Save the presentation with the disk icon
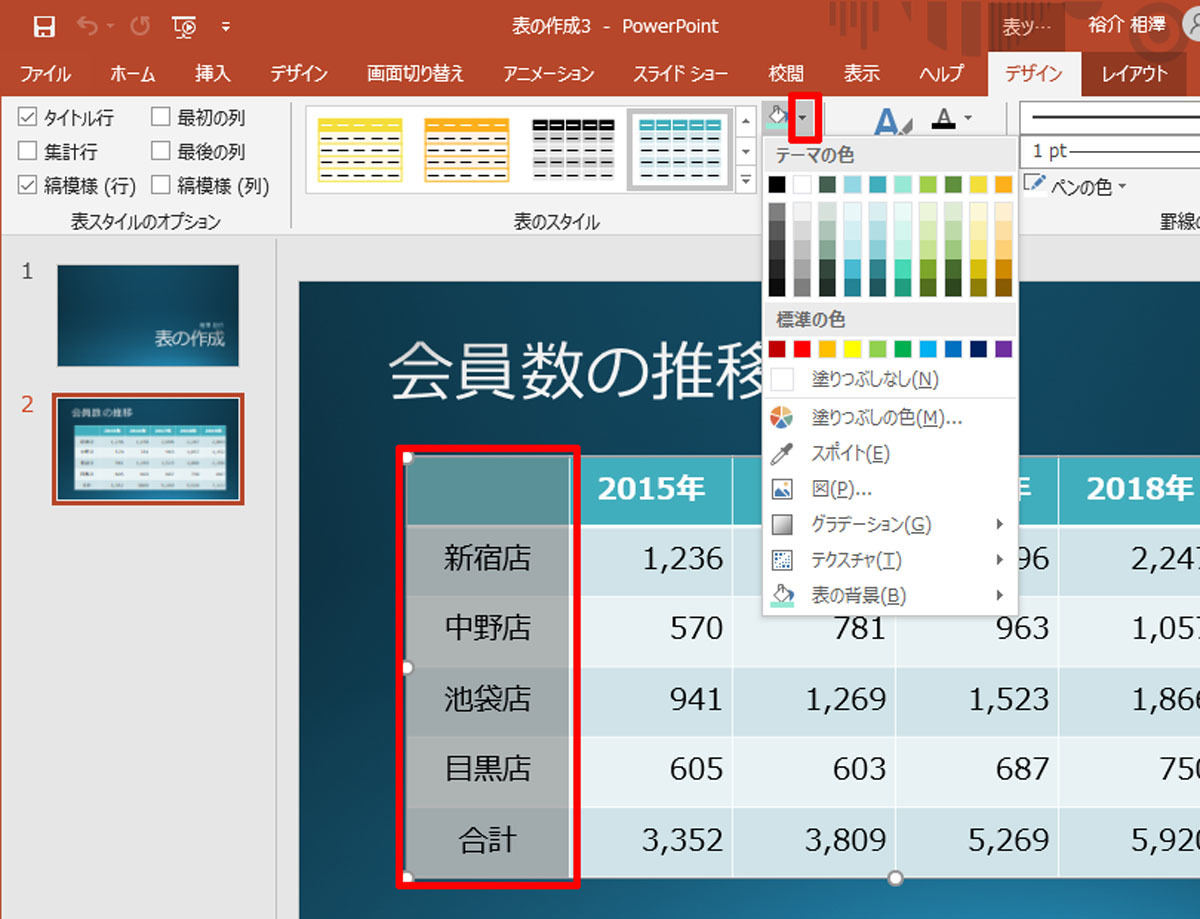 [x=43, y=26]
